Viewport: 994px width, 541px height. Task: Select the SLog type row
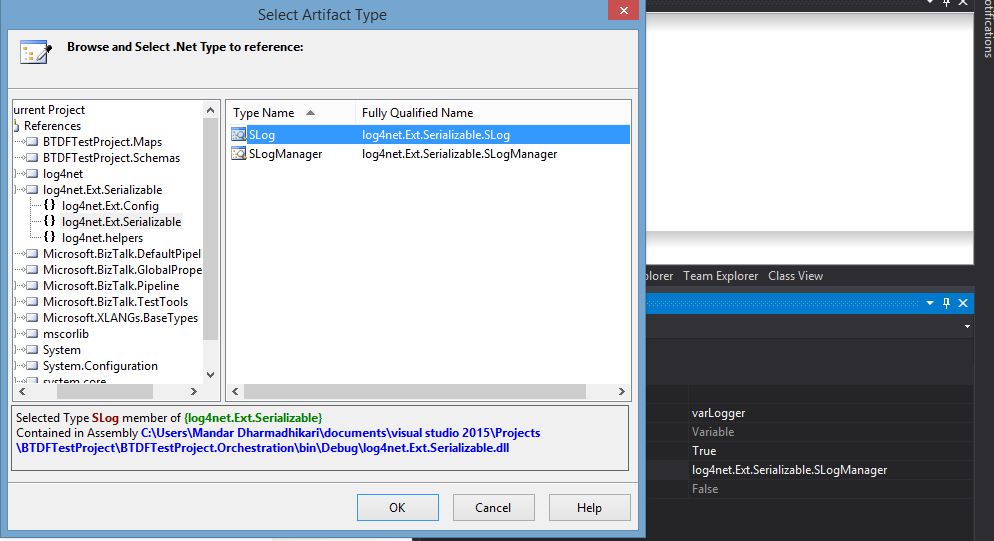coord(430,134)
